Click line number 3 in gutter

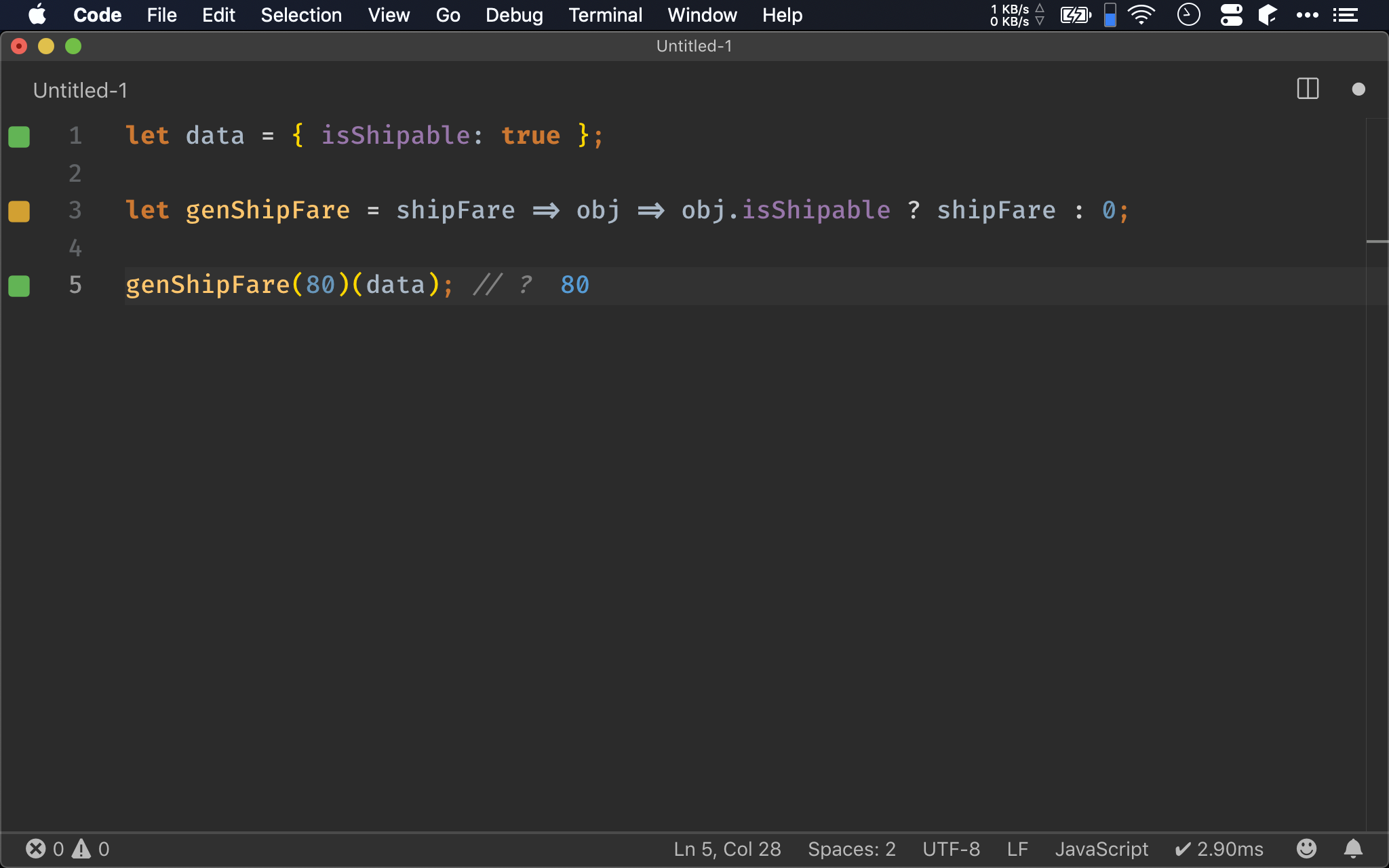coord(75,210)
